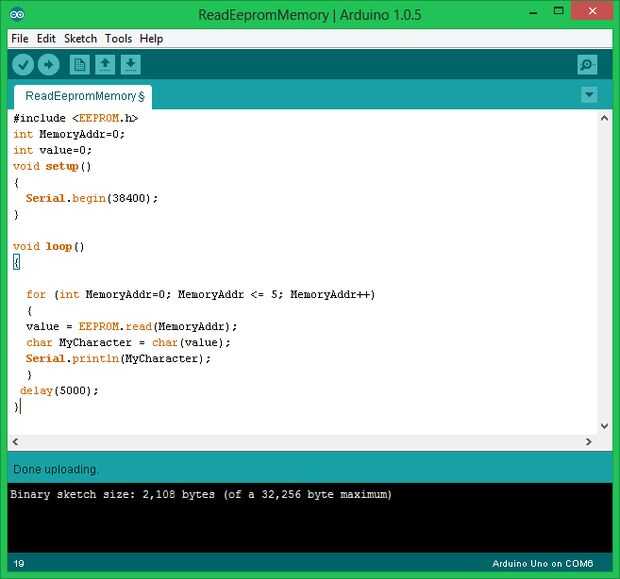Click the 'void setup()' line
Image resolution: width=620 pixels, height=579 pixels.
(52, 167)
